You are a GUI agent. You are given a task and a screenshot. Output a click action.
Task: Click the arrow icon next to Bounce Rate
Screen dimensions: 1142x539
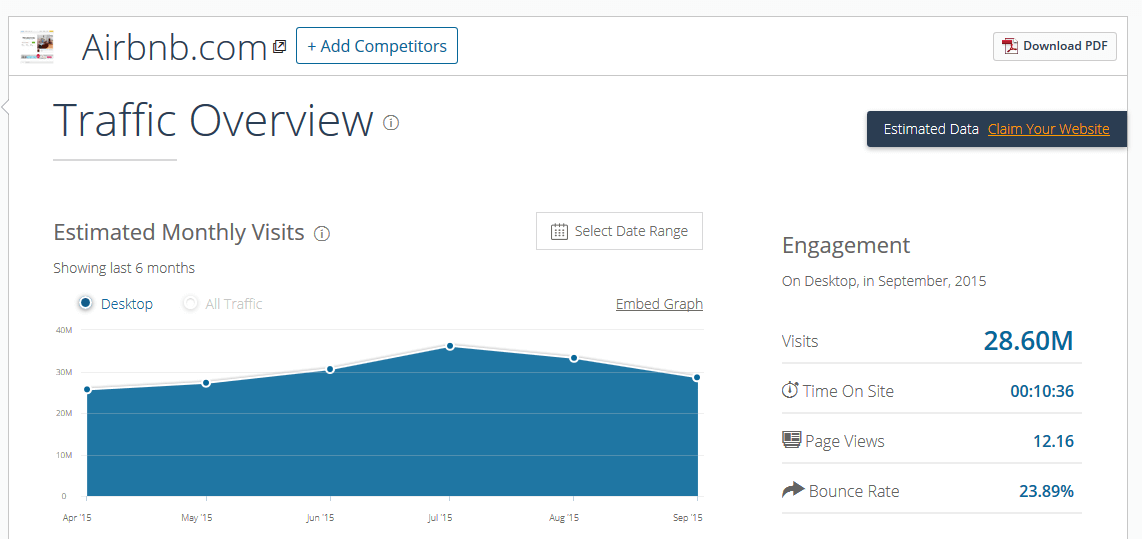[x=792, y=490]
